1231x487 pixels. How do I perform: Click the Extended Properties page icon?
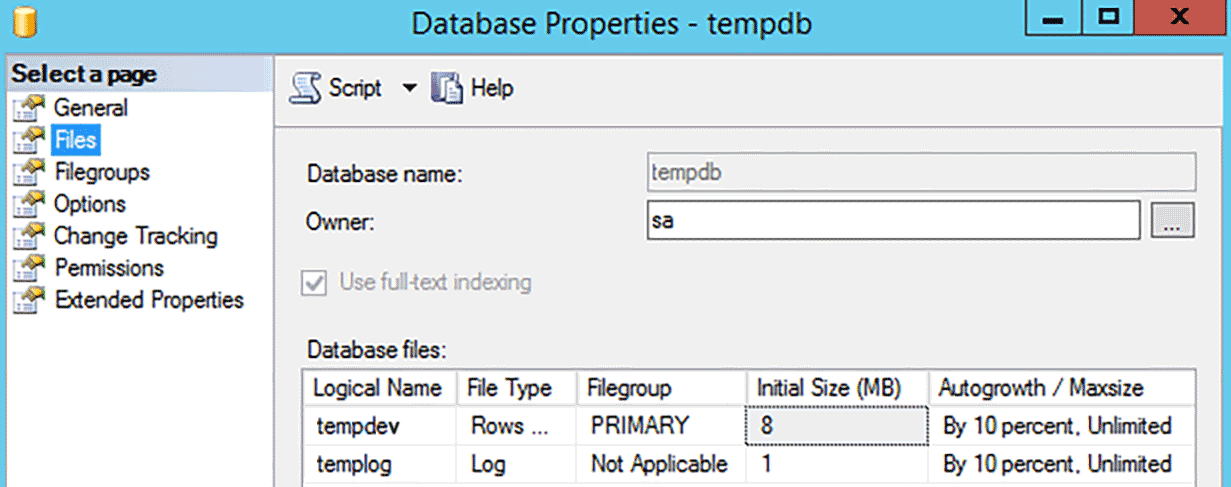[29, 299]
